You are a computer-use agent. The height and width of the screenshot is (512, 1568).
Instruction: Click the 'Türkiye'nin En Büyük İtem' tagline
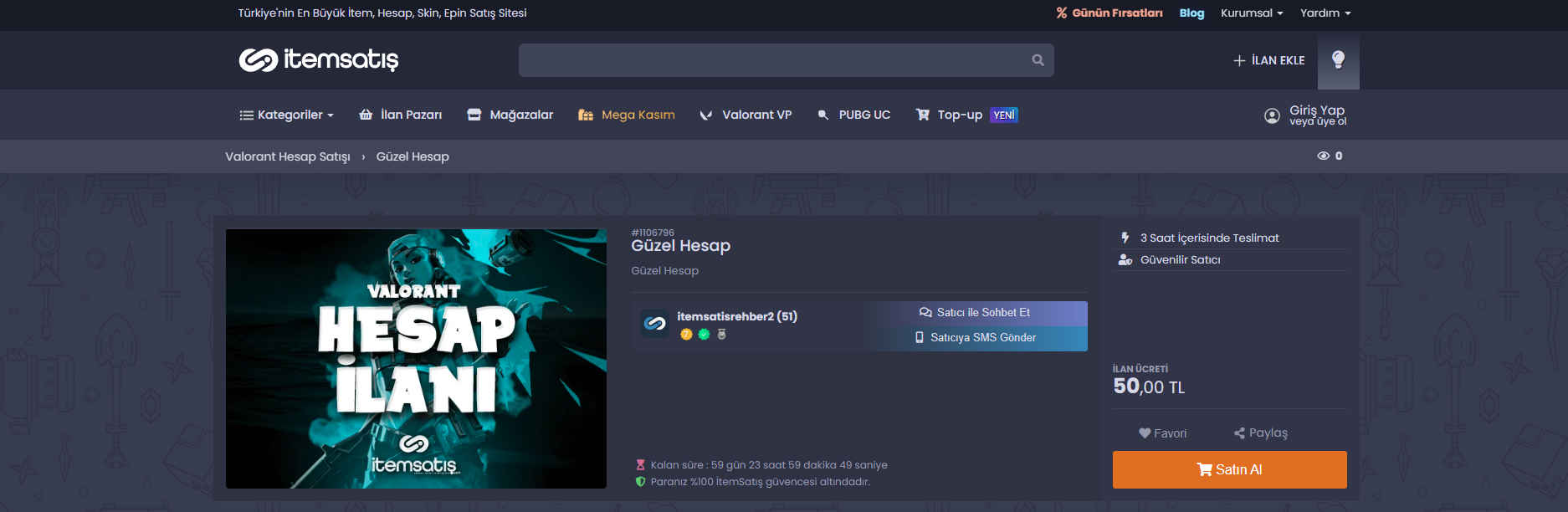382,13
